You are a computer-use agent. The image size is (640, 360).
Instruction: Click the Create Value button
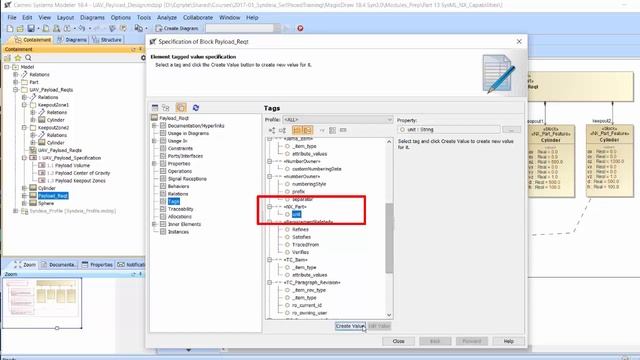point(350,326)
